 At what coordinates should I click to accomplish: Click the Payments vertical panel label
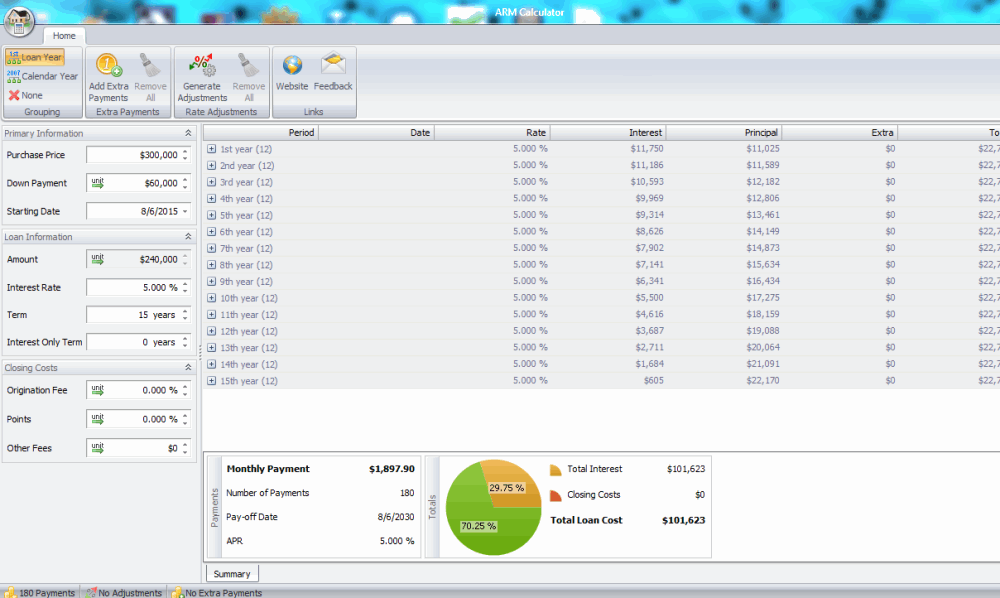(214, 507)
